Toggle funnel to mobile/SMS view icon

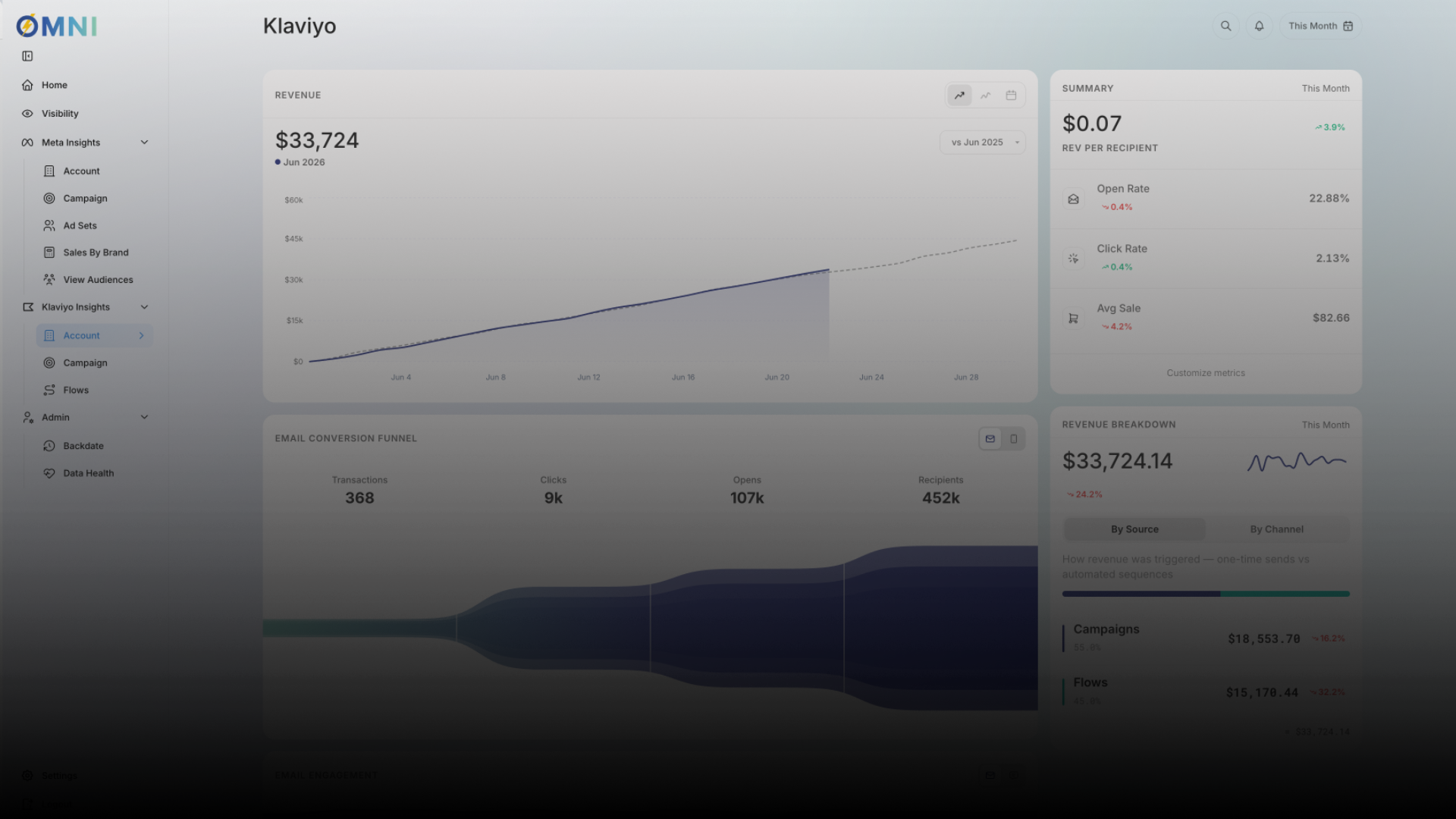point(1013,439)
